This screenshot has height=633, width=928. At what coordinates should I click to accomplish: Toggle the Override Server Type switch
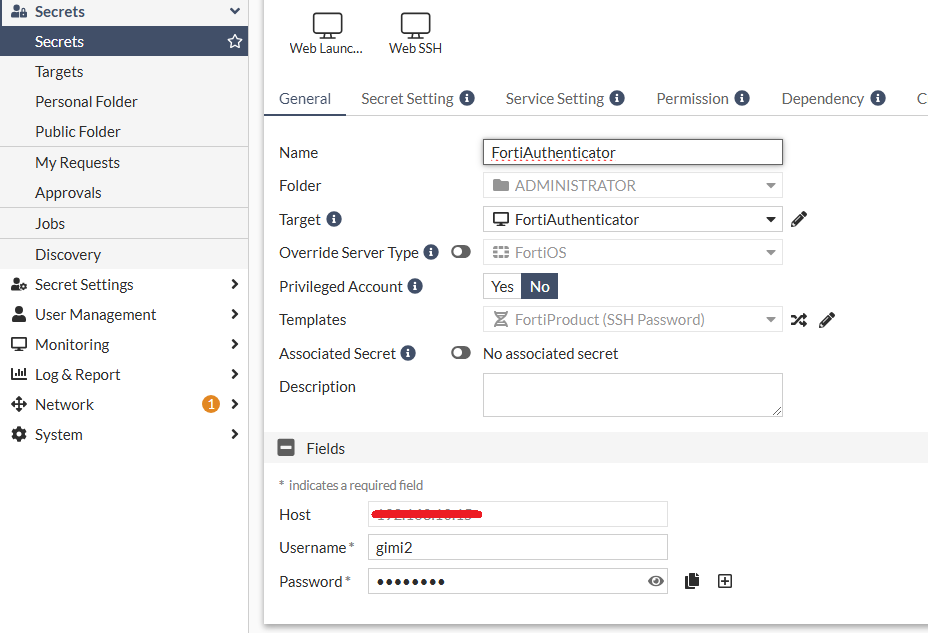(x=460, y=253)
